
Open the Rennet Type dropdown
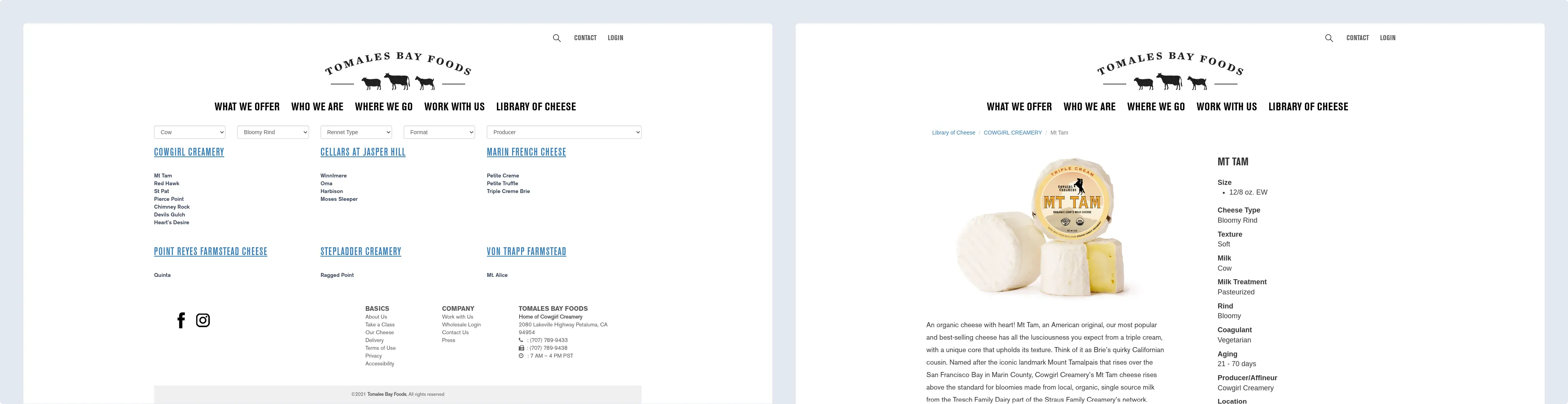tap(356, 132)
